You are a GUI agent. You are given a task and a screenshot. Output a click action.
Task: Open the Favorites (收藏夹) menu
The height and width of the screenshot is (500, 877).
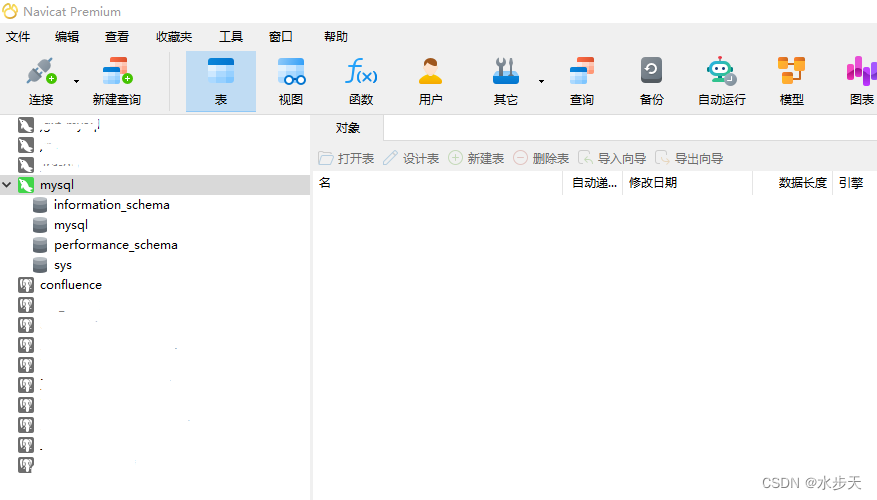coord(174,37)
